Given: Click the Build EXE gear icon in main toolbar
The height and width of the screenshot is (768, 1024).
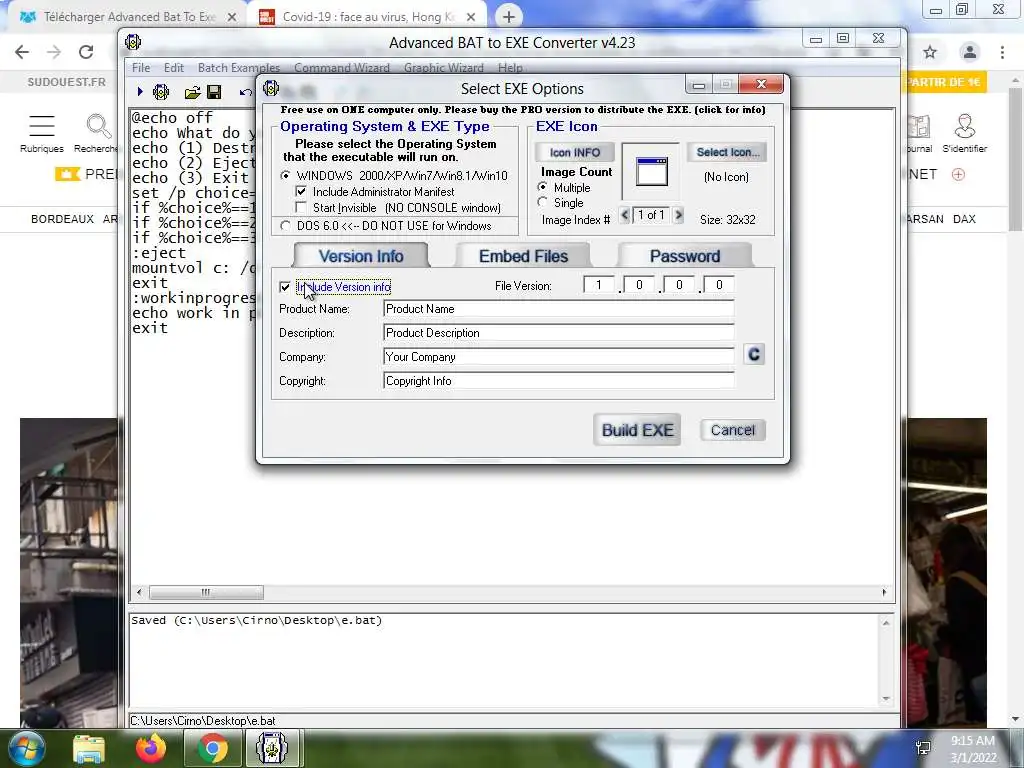Looking at the screenshot, I should (x=161, y=92).
